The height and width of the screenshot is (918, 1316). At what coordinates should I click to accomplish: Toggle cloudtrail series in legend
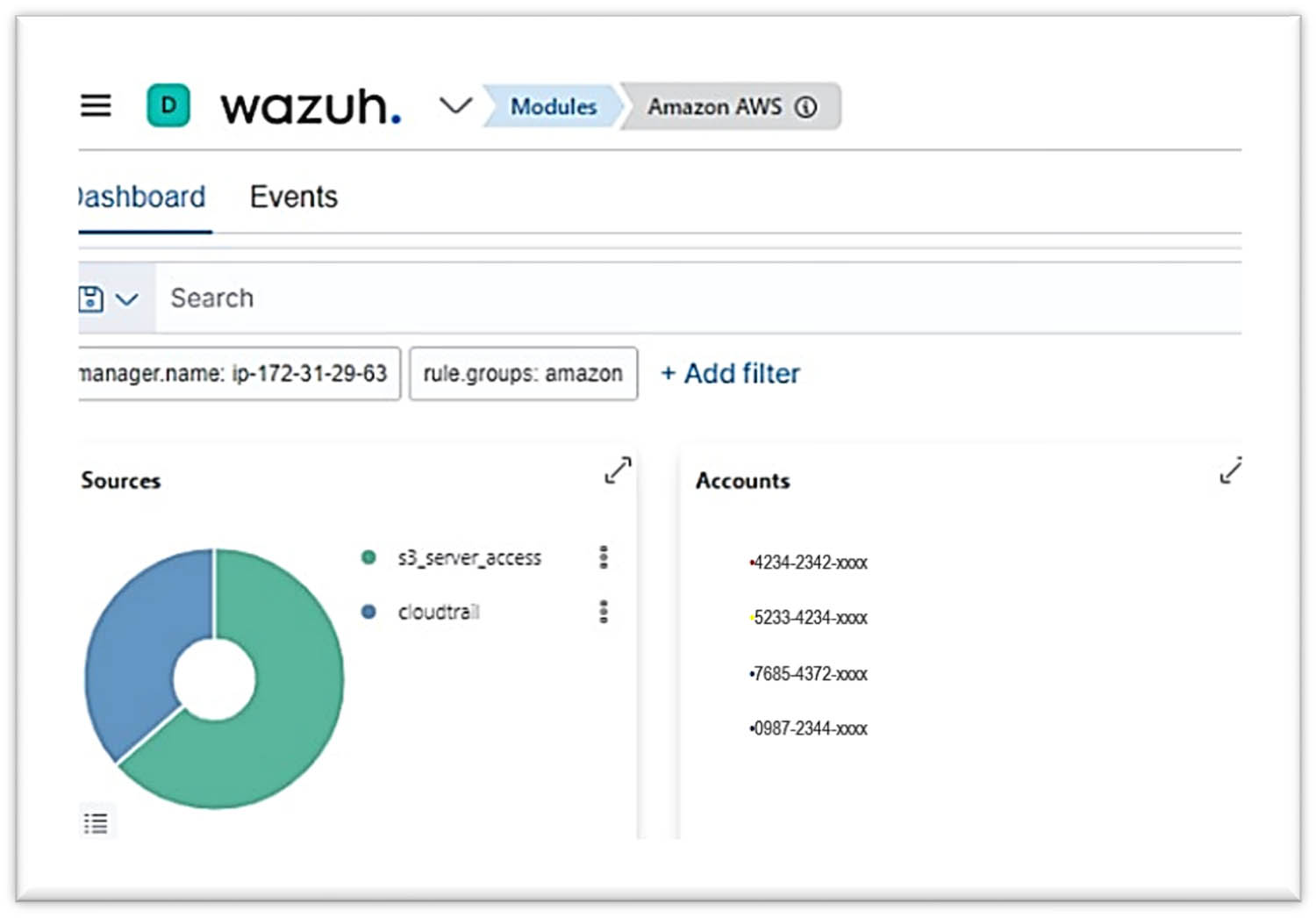[x=438, y=613]
